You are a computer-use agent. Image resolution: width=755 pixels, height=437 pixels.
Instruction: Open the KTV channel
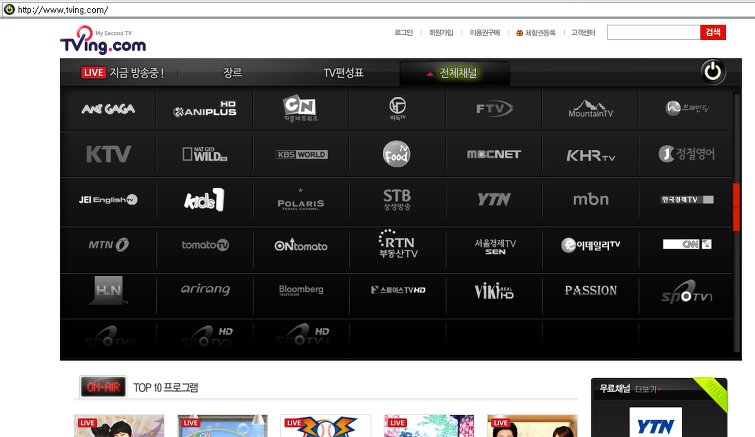108,154
